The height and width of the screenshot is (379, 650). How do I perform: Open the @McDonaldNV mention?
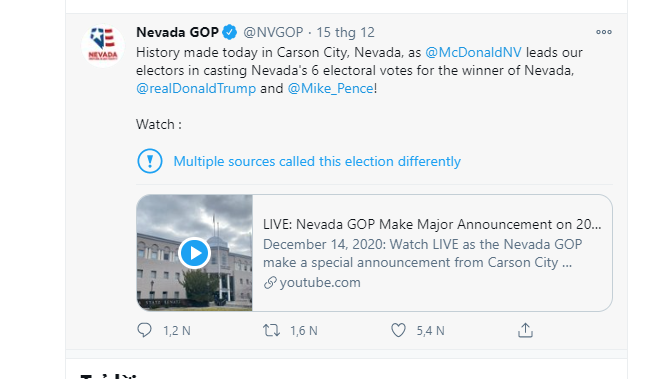tap(473, 52)
